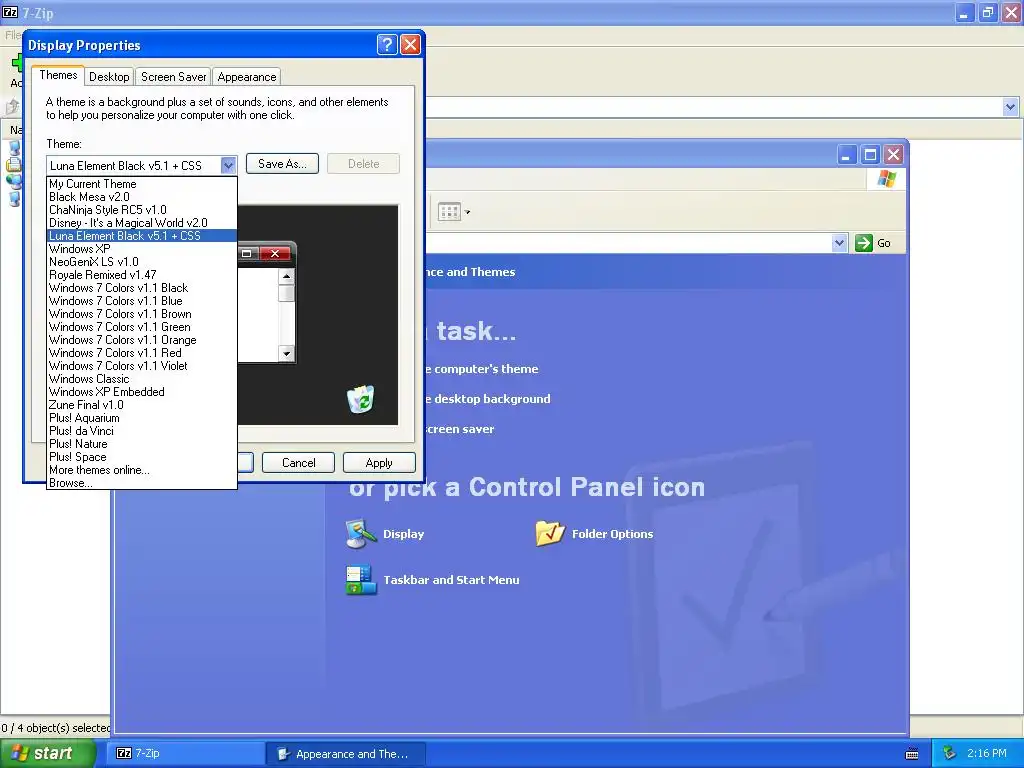The image size is (1024, 768).
Task: Open the Taskbar and Start Menu icon
Action: pos(360,579)
